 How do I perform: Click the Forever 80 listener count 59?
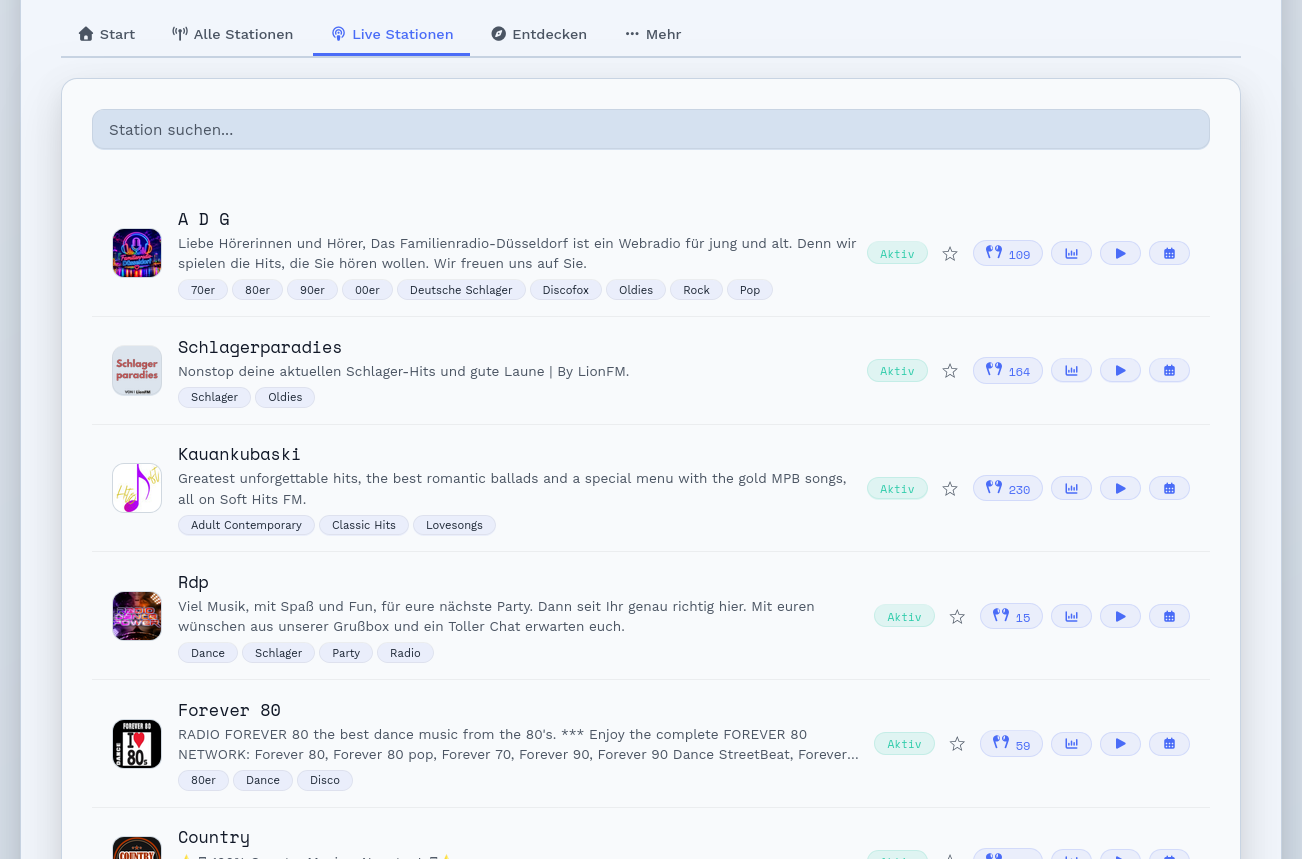click(1011, 744)
